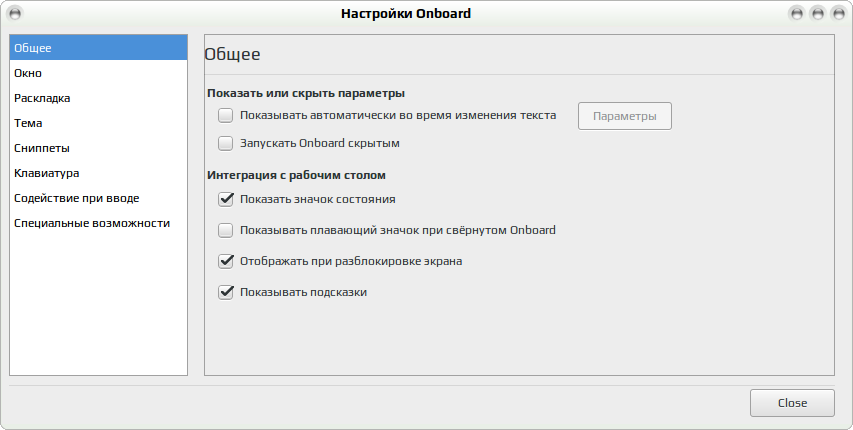This screenshot has width=853, height=430.
Task: Open Содействие при вводе section
Action: 98,198
